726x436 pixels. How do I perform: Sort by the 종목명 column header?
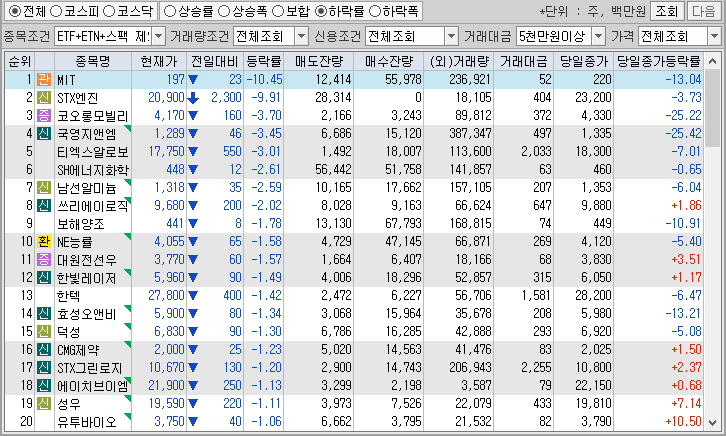(x=93, y=61)
